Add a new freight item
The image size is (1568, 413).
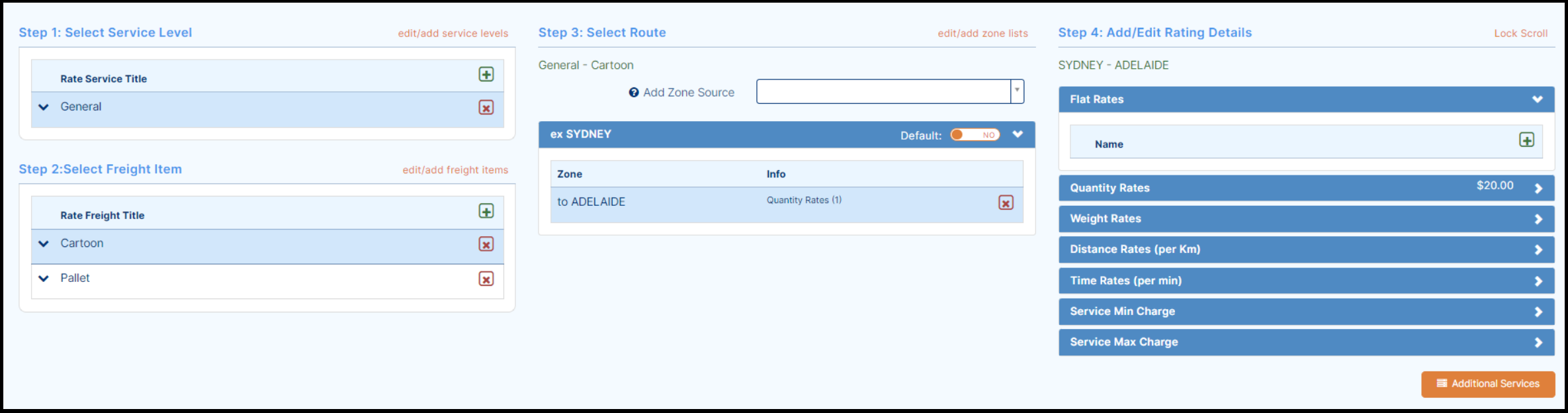tap(486, 211)
